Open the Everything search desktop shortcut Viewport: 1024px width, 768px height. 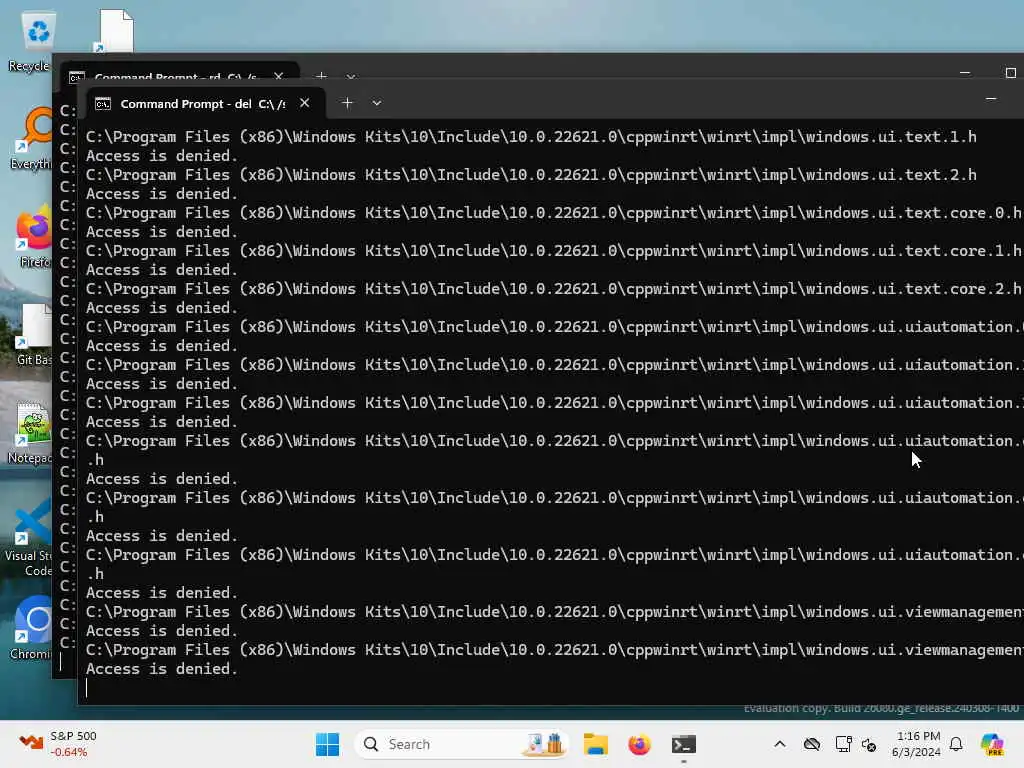click(x=33, y=138)
